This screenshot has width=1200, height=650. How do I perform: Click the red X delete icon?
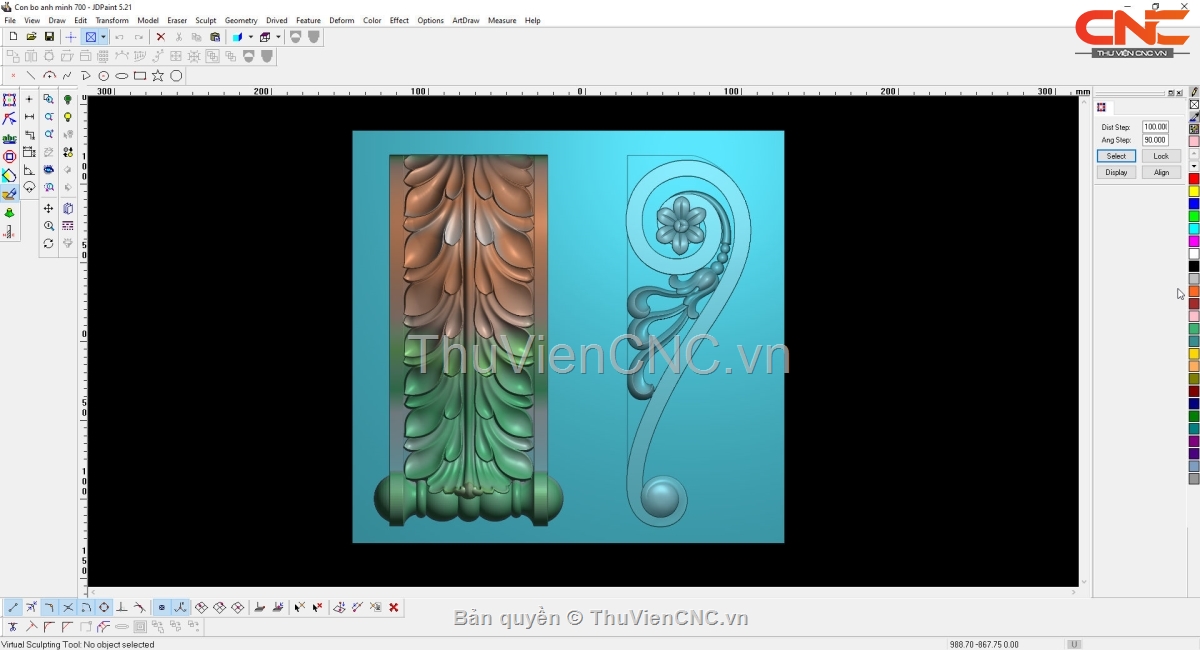160,37
